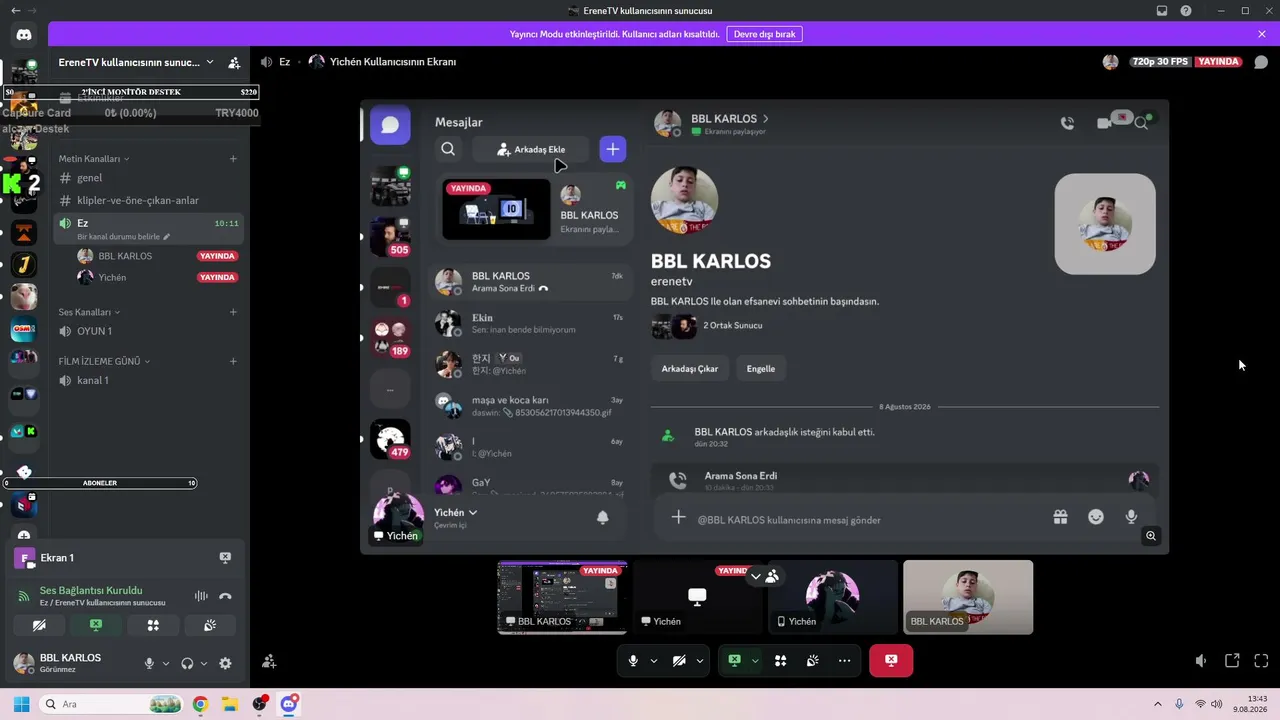1280x720 pixels.
Task: Open the invite people icon beside the server name
Action: [x=234, y=62]
